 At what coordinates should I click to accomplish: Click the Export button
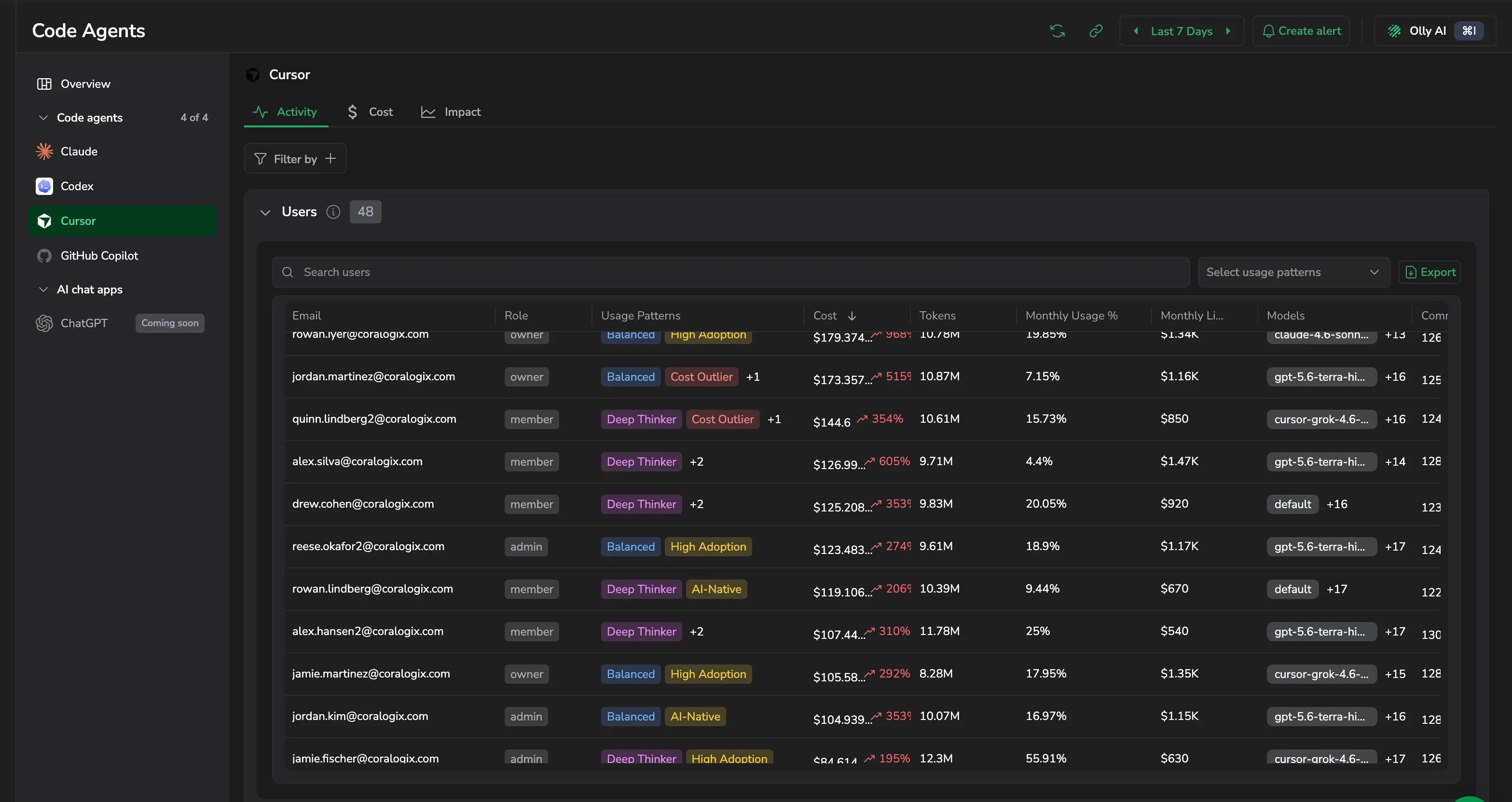click(x=1430, y=273)
